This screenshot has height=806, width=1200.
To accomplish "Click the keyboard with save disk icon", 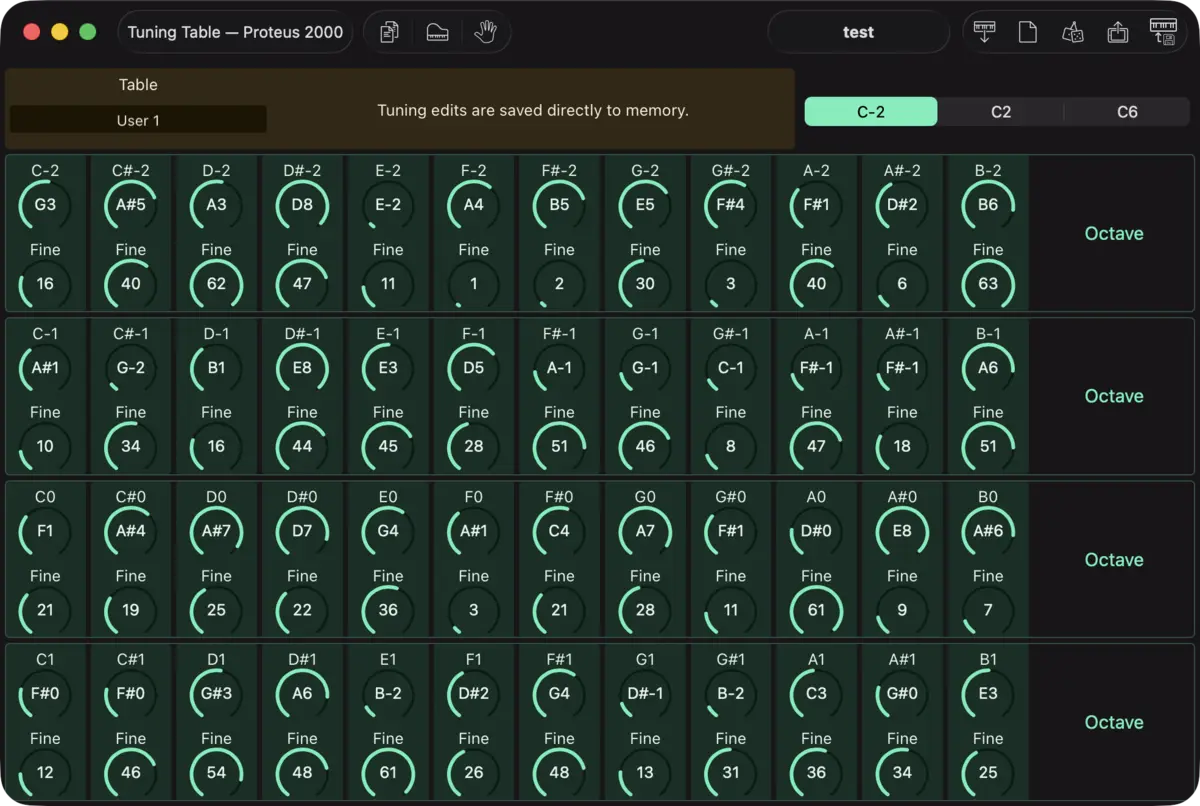I will tap(1163, 32).
